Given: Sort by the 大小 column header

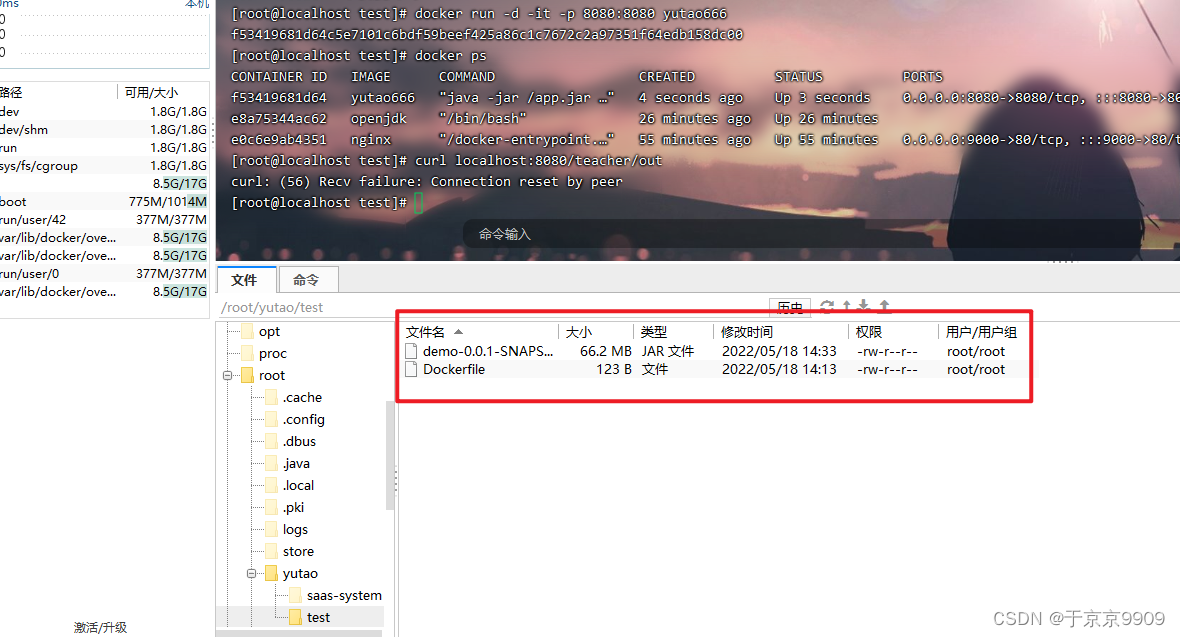Looking at the screenshot, I should click(x=579, y=332).
